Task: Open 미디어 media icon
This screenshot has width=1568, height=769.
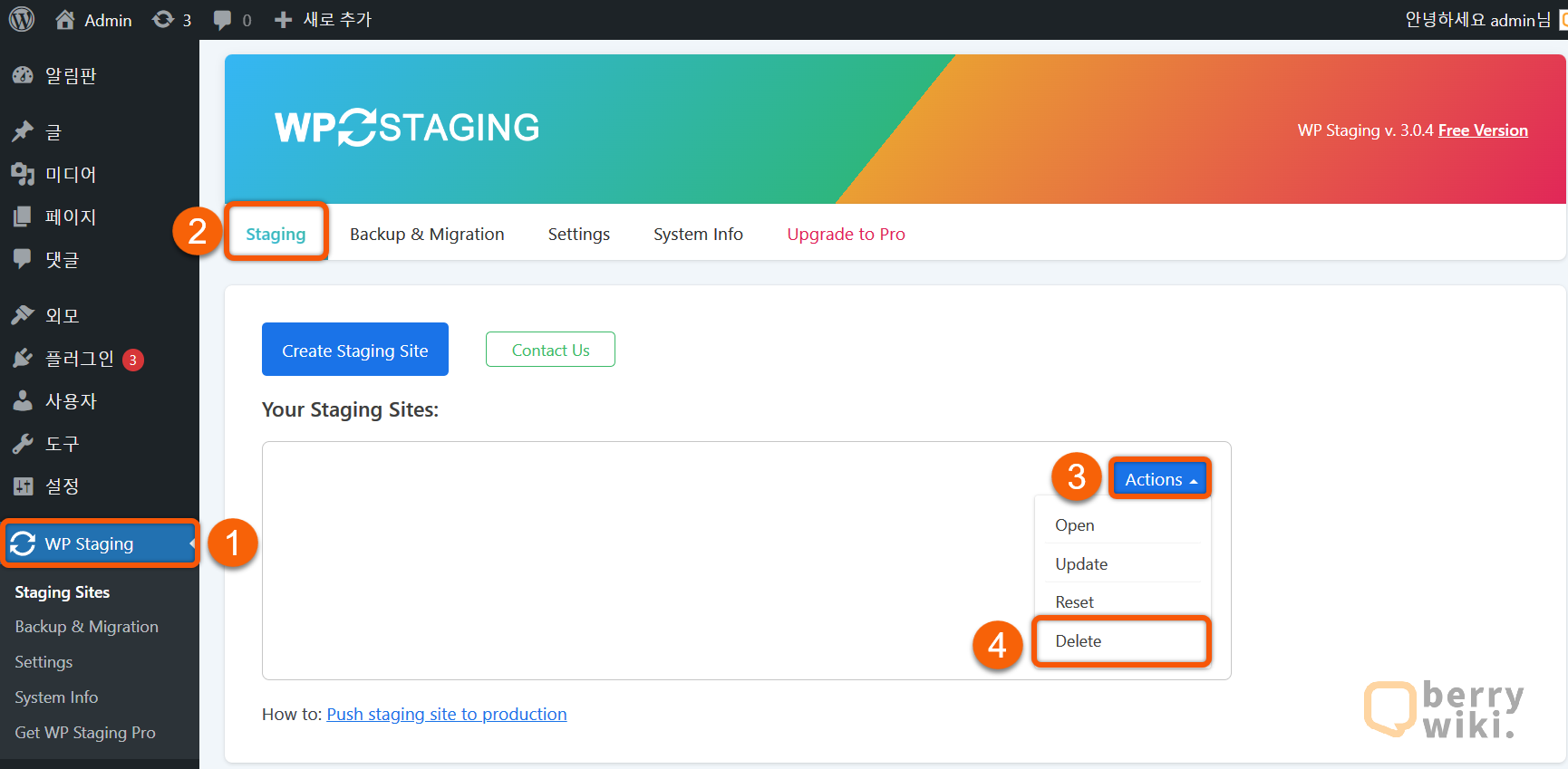Action: coord(23,174)
